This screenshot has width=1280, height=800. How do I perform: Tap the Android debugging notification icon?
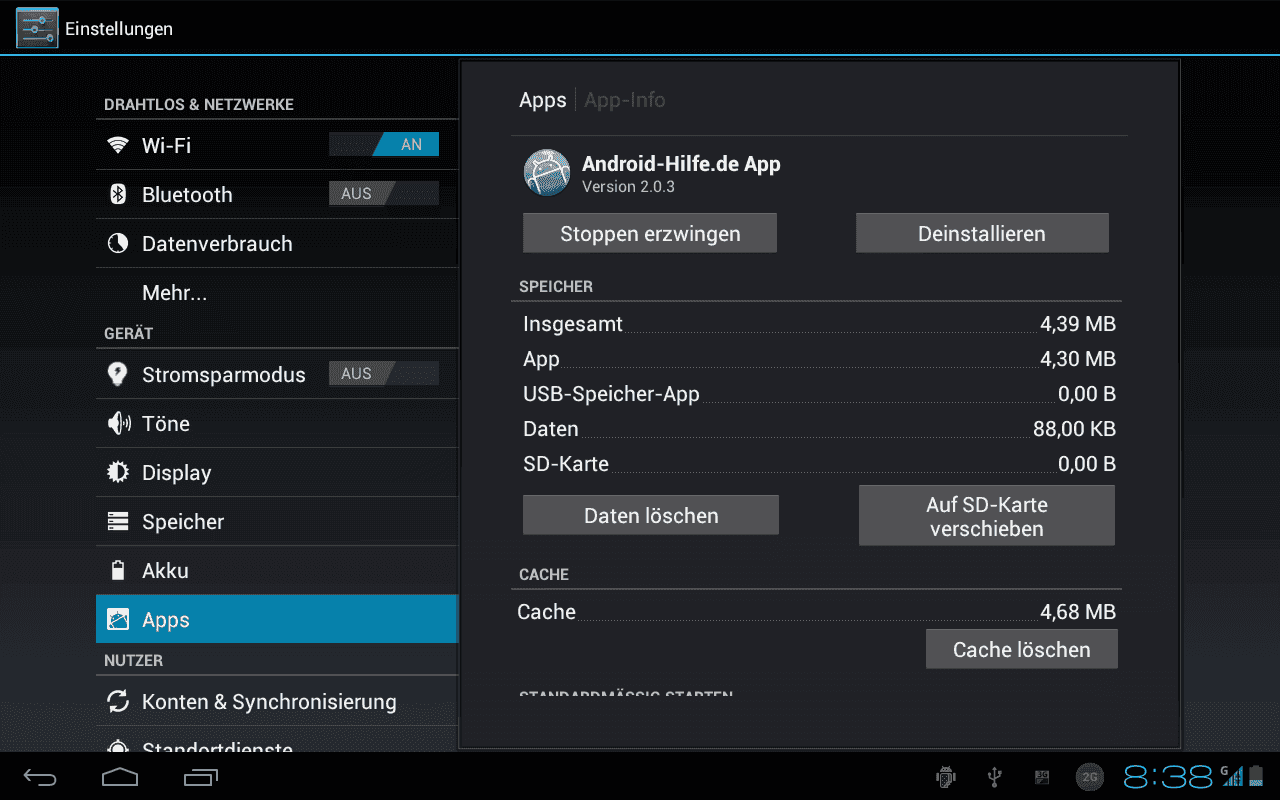click(x=945, y=776)
